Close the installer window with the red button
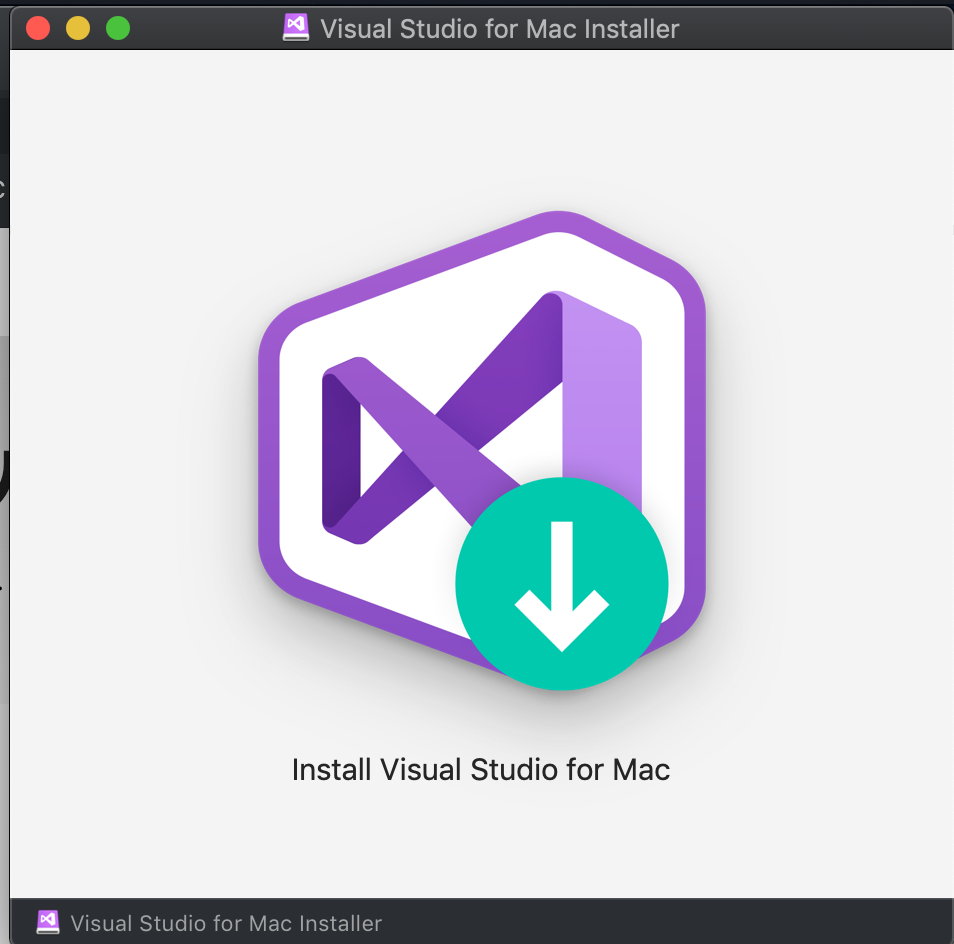This screenshot has width=954, height=944. coord(38,28)
